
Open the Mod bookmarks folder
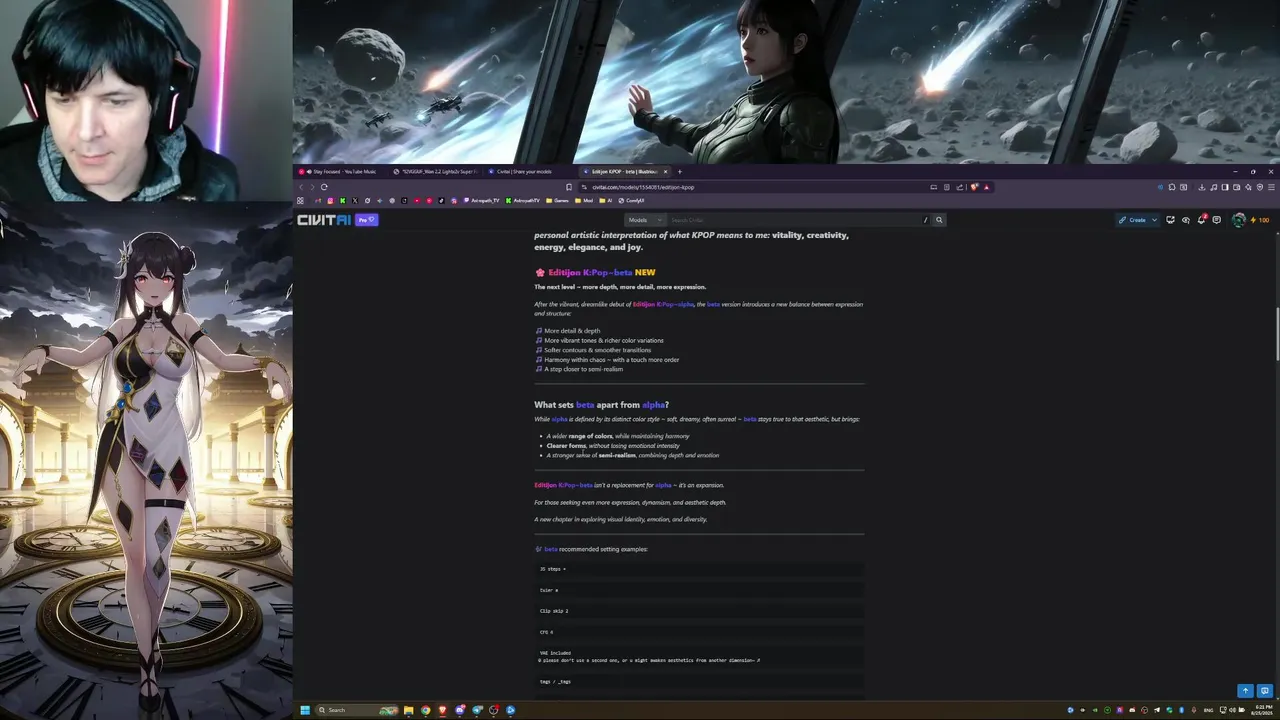point(584,200)
